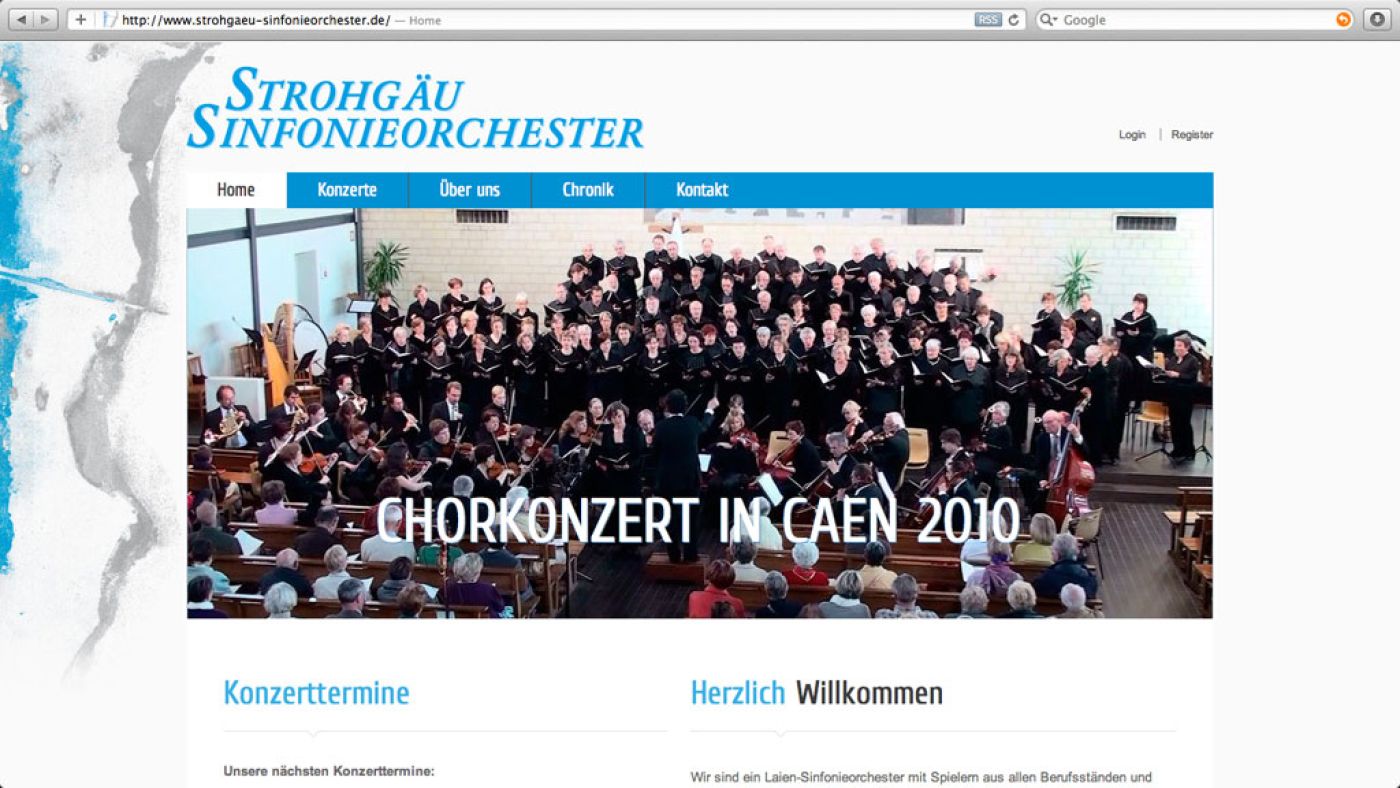Open the search magnifier dropdown

click(1049, 20)
